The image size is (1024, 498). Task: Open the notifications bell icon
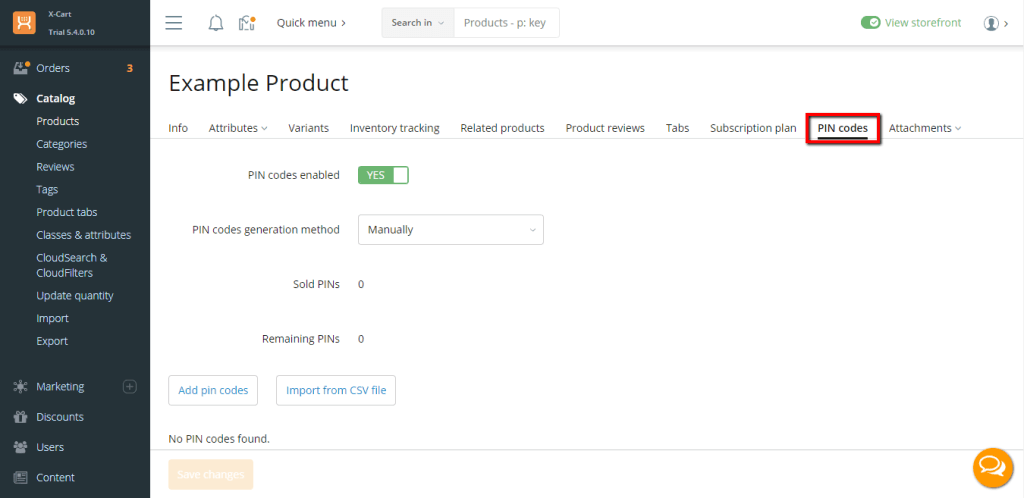(x=216, y=23)
